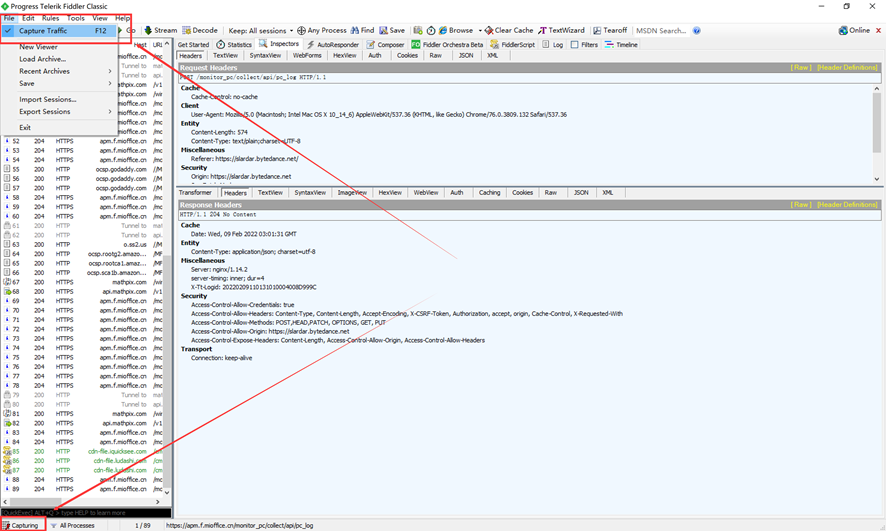Open the Rules menu
Image resolution: width=886 pixels, height=531 pixels.
click(50, 18)
